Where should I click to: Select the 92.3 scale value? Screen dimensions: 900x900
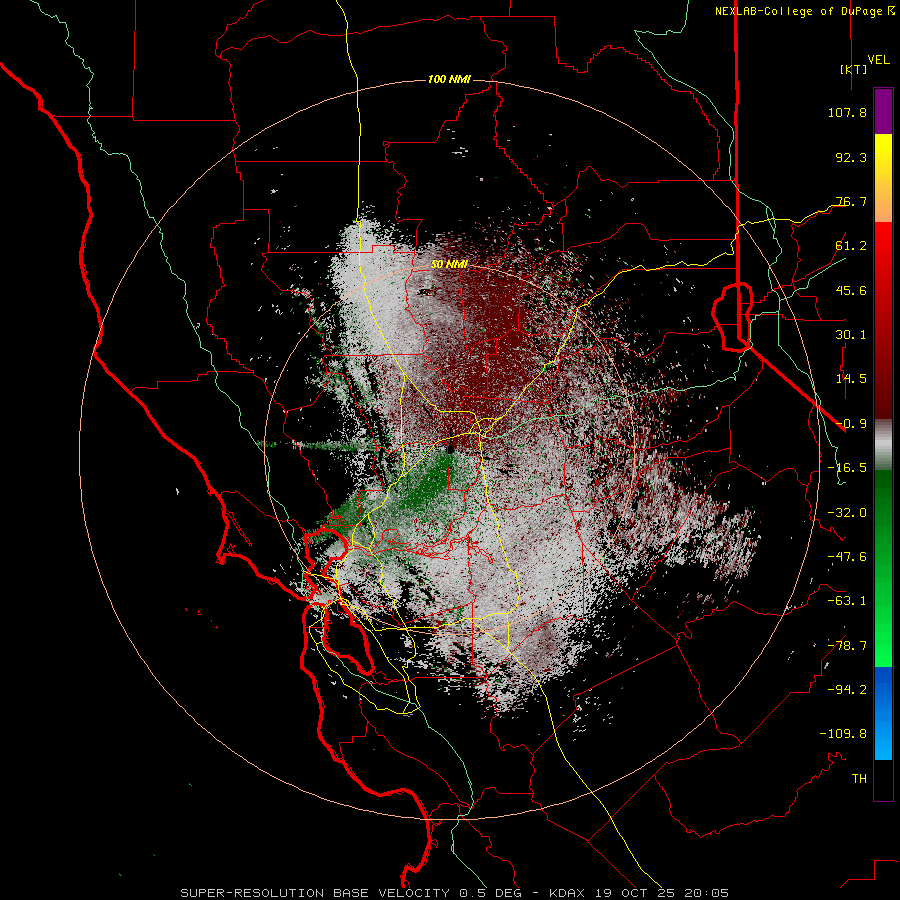[x=851, y=157]
